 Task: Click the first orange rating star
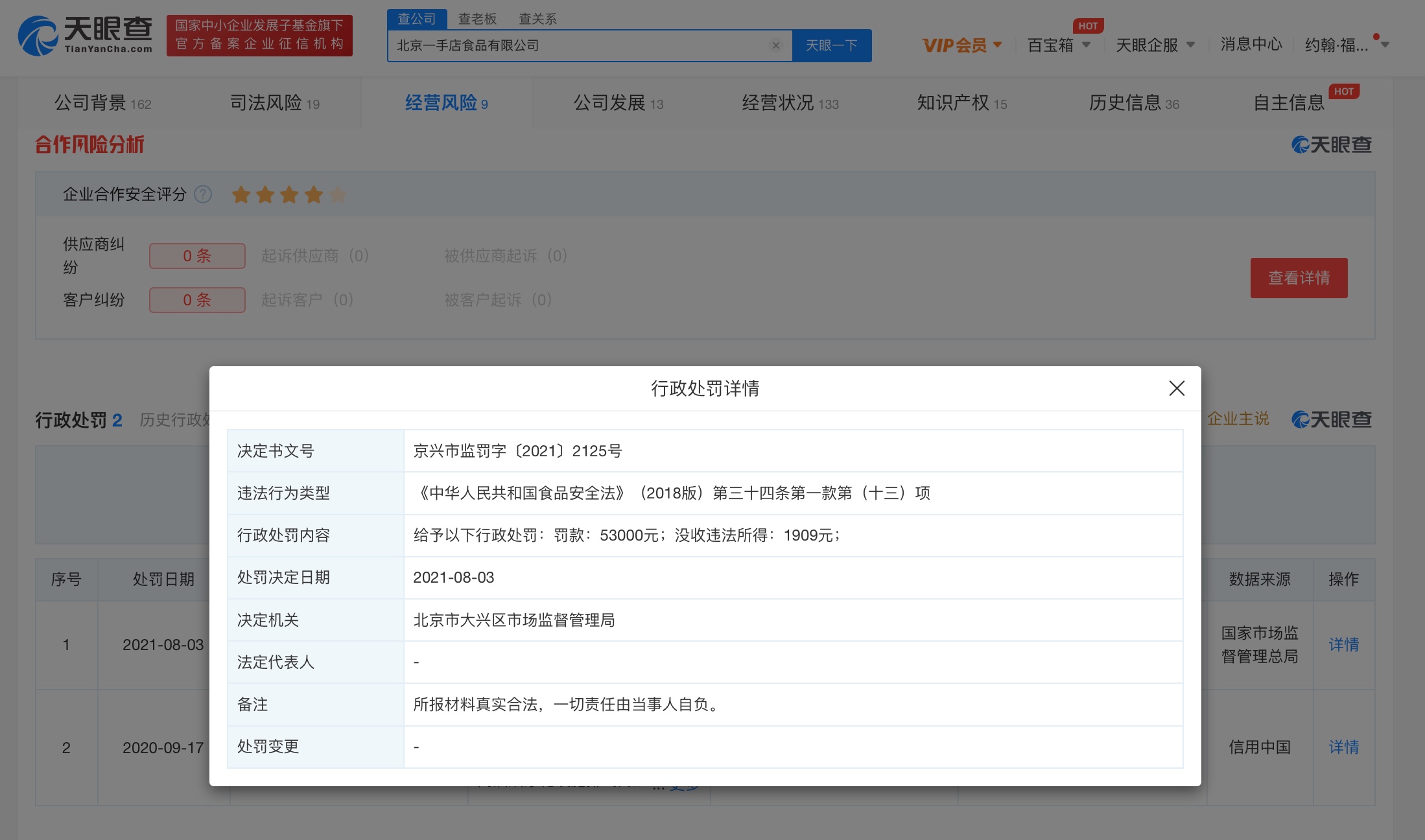point(241,194)
